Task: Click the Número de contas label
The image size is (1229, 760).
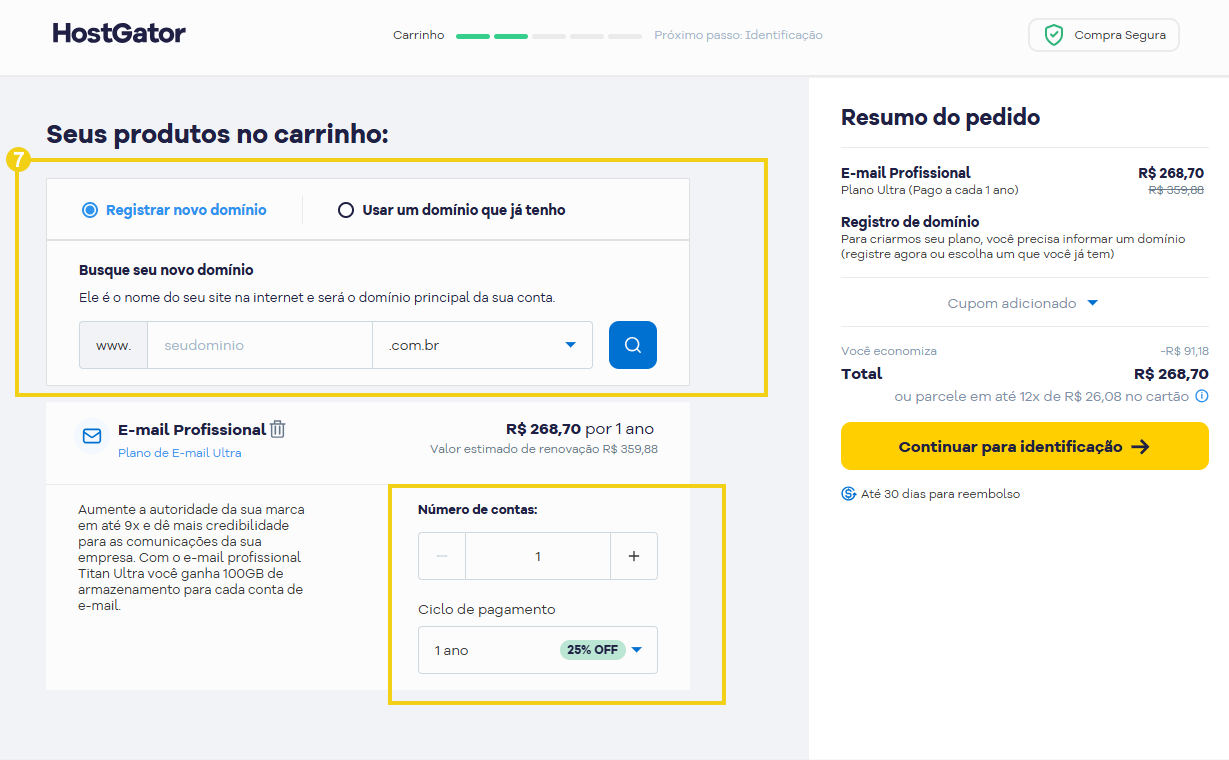Action: 478,509
